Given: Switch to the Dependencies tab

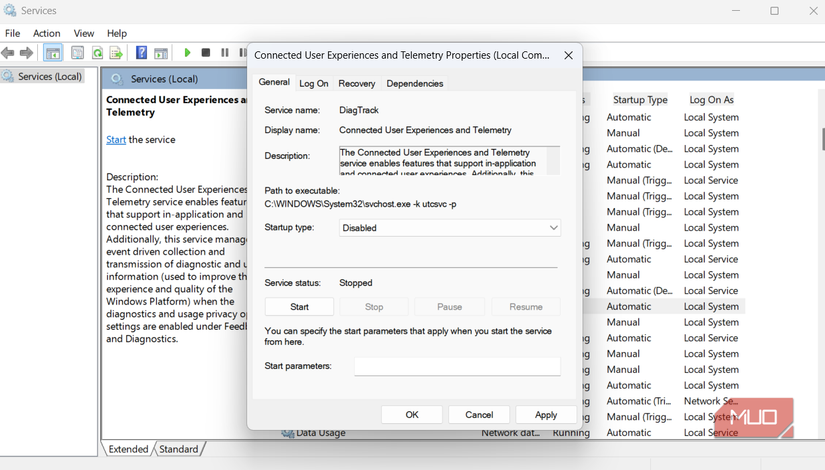Looking at the screenshot, I should (415, 83).
